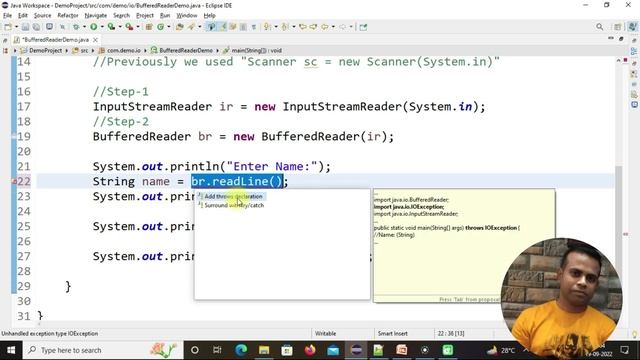Image resolution: width=640 pixels, height=360 pixels.
Task: Open the File menu
Action: tap(7, 16)
